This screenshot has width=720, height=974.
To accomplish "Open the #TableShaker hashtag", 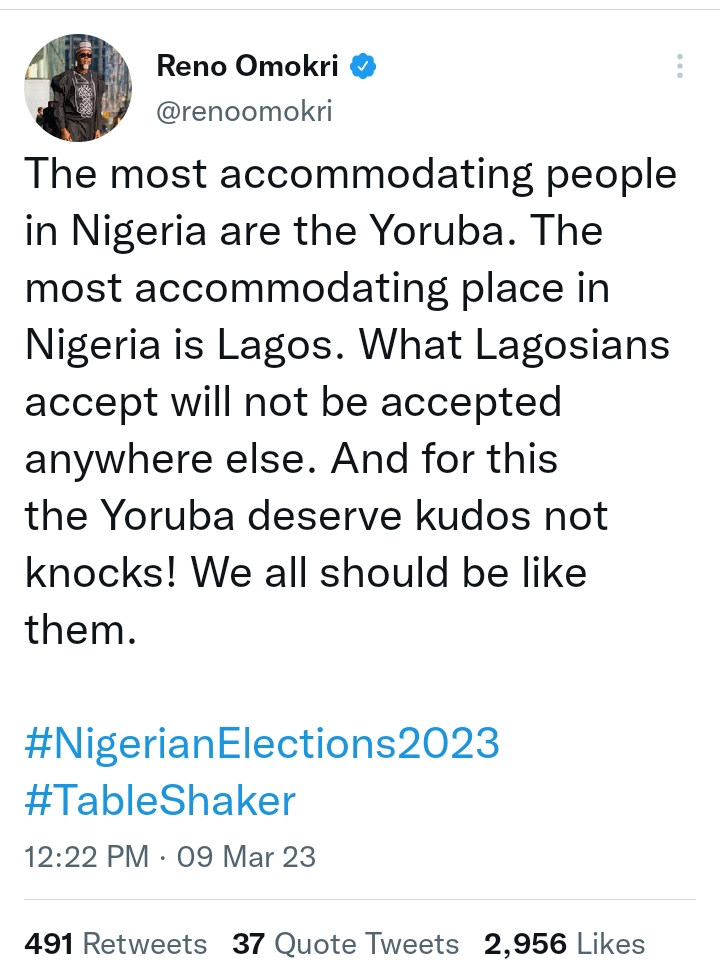I will point(160,800).
